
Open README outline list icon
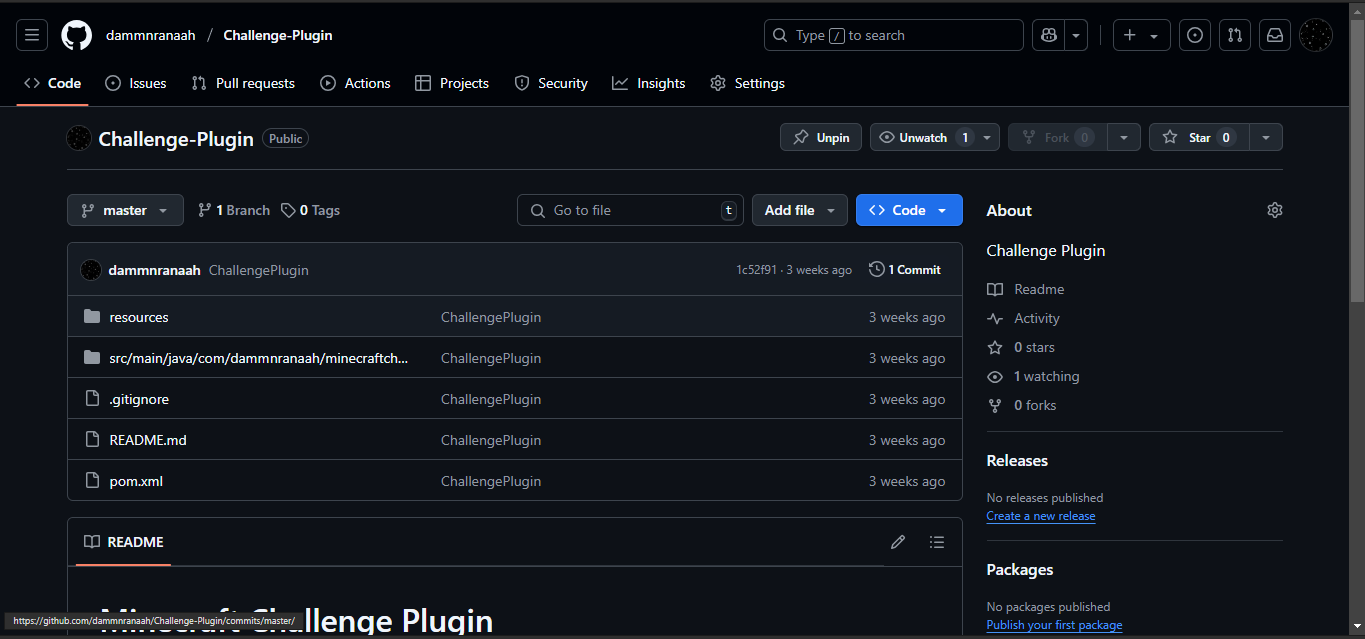936,542
